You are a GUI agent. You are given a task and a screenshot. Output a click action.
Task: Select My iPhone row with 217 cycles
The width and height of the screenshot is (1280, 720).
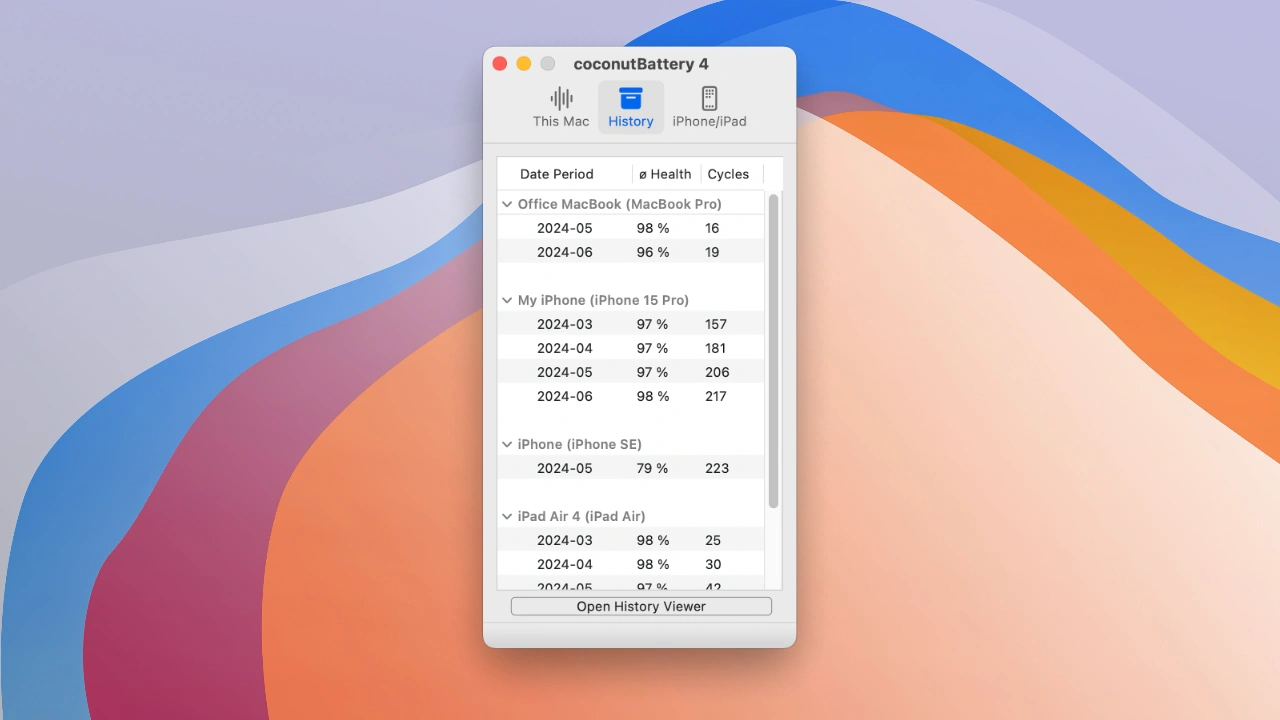(630, 396)
